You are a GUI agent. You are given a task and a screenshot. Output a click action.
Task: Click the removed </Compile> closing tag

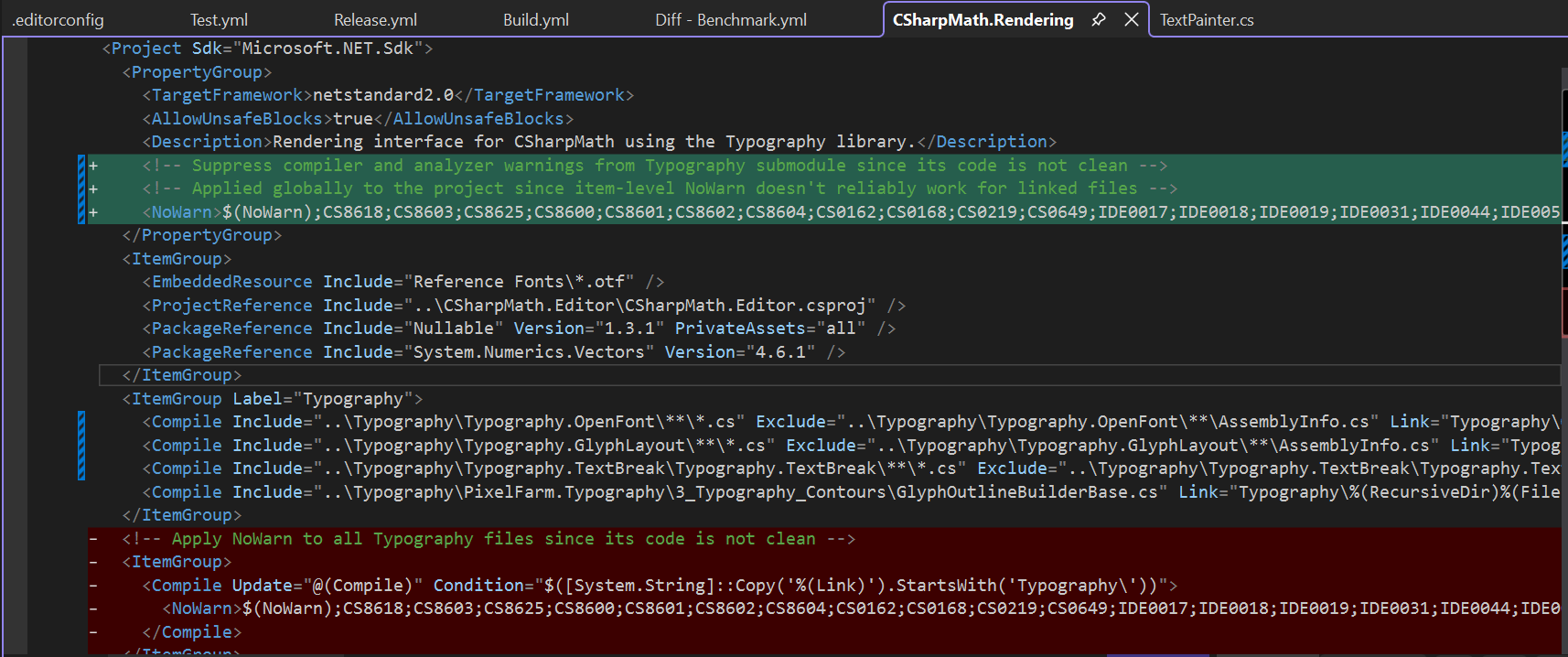pyautogui.click(x=191, y=632)
